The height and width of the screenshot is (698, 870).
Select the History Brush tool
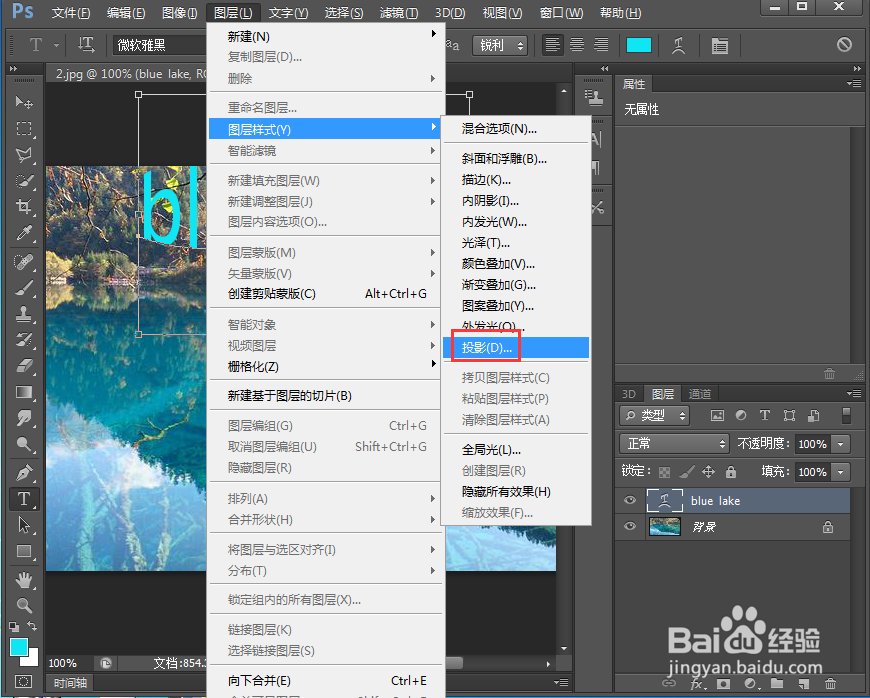[24, 340]
